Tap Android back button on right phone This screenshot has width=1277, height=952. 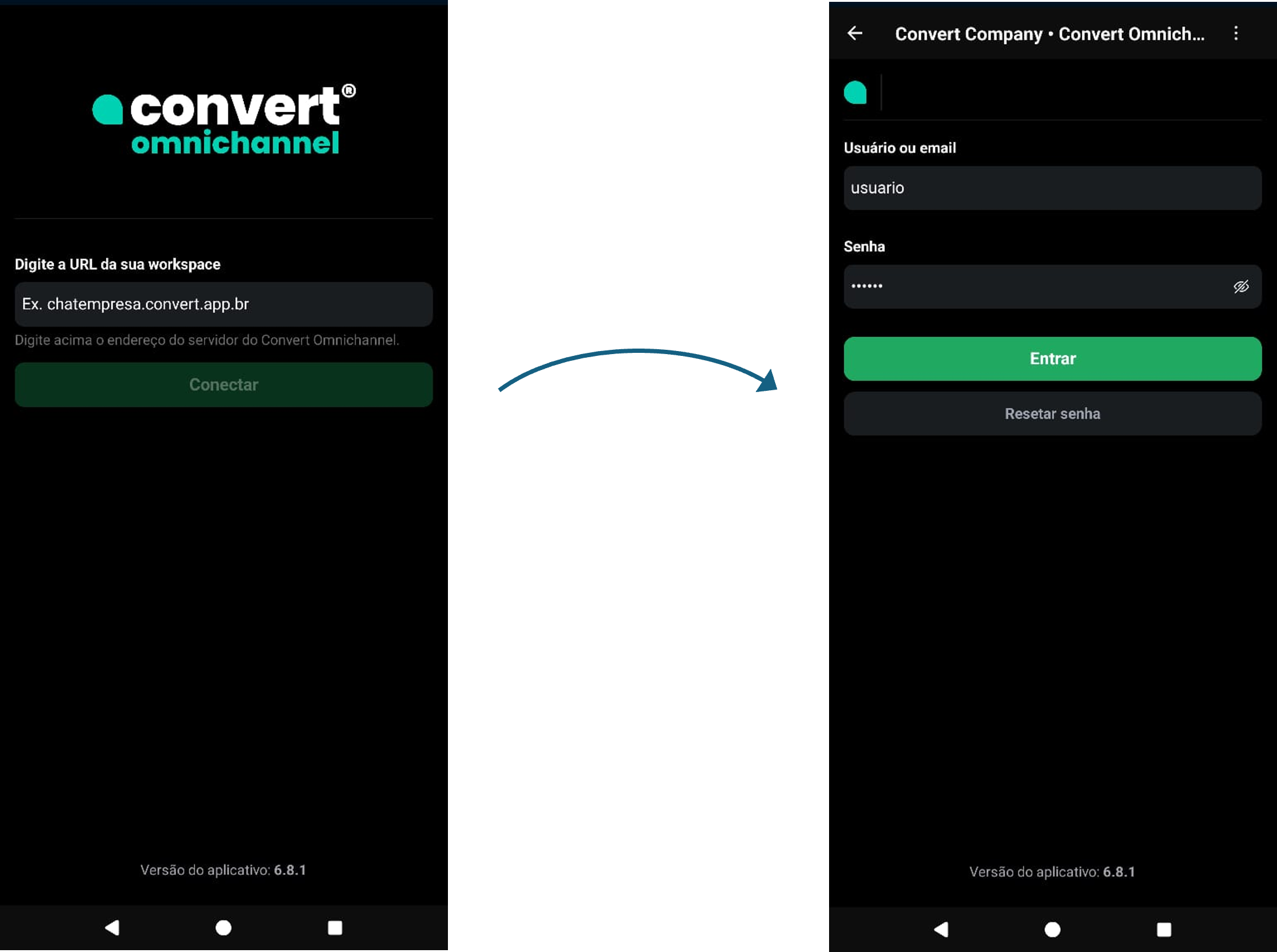click(x=941, y=929)
